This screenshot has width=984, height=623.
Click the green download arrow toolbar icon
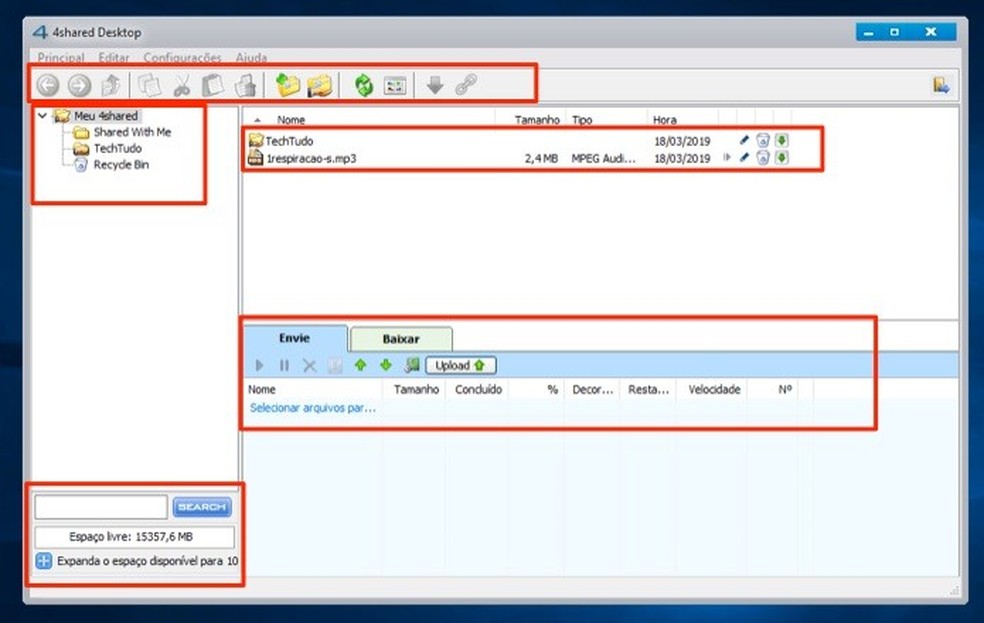tap(434, 85)
